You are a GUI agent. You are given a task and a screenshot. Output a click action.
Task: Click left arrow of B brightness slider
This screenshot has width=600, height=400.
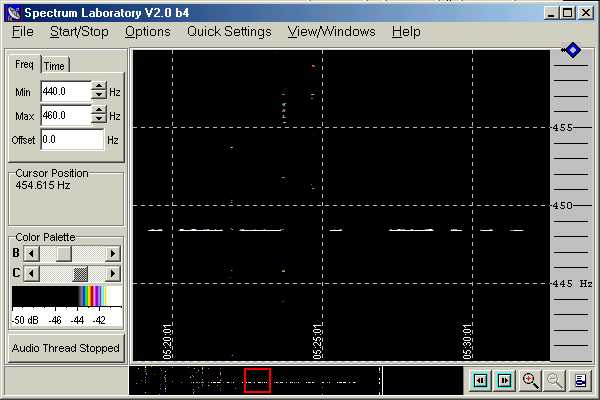coord(32,253)
